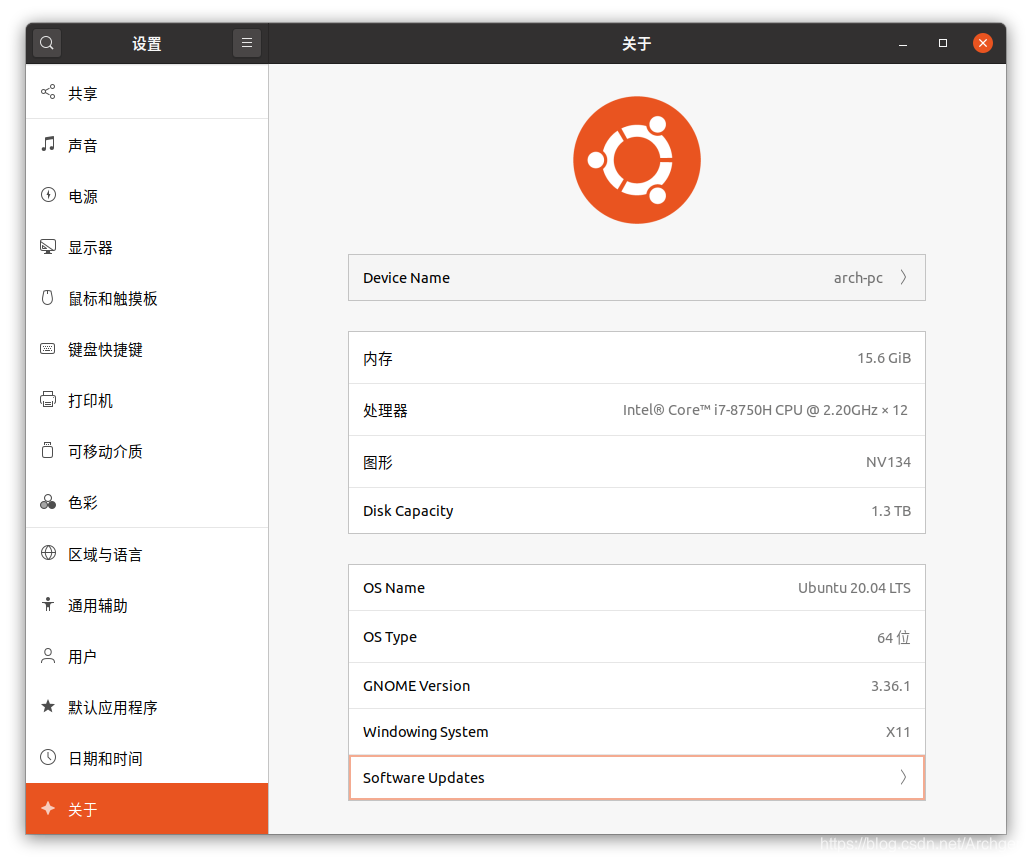Click the Disk Capacity value 1.3 TB
Viewport: 1032px width, 863px height.
coord(891,511)
